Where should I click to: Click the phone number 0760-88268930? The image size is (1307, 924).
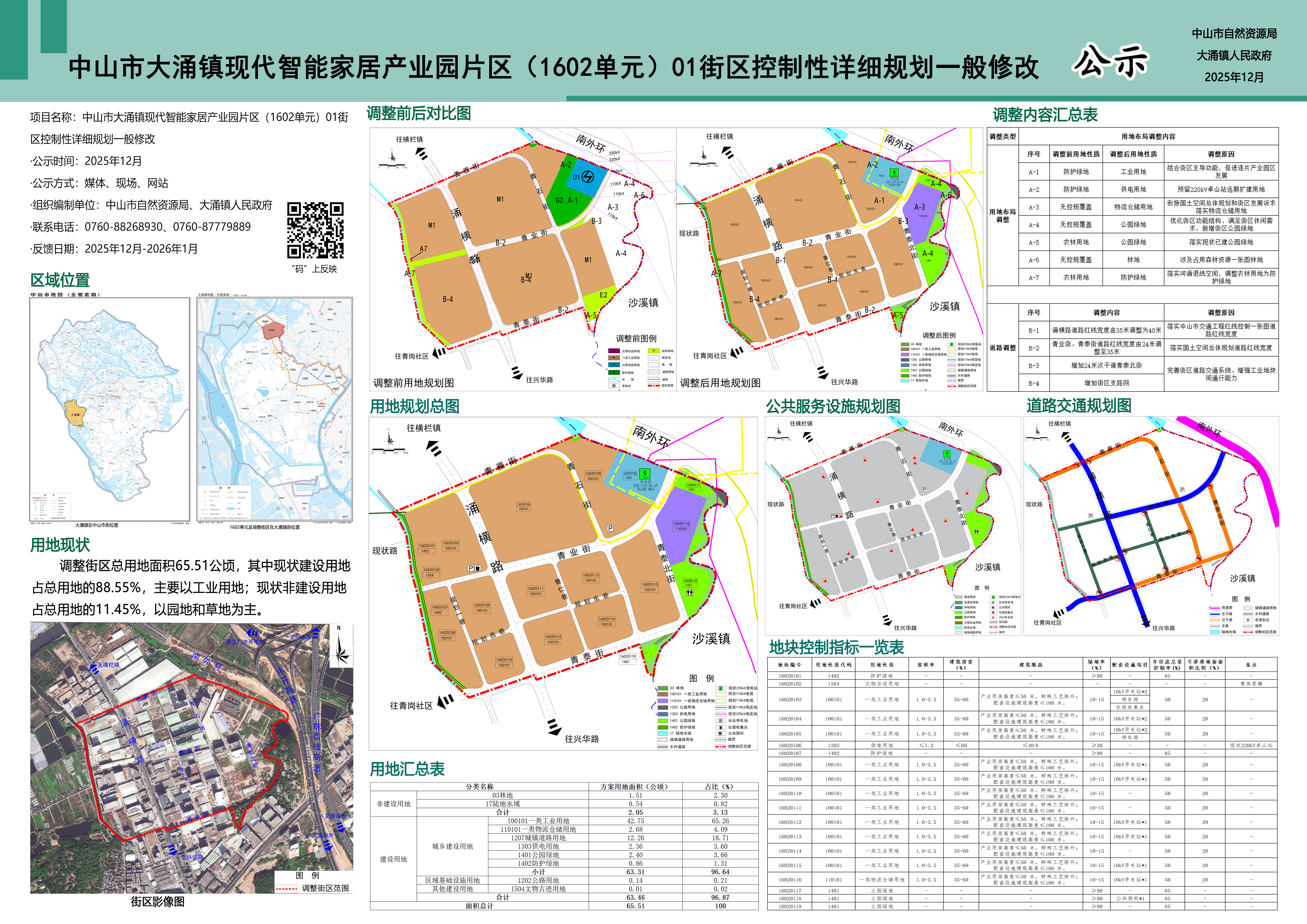coord(124,227)
